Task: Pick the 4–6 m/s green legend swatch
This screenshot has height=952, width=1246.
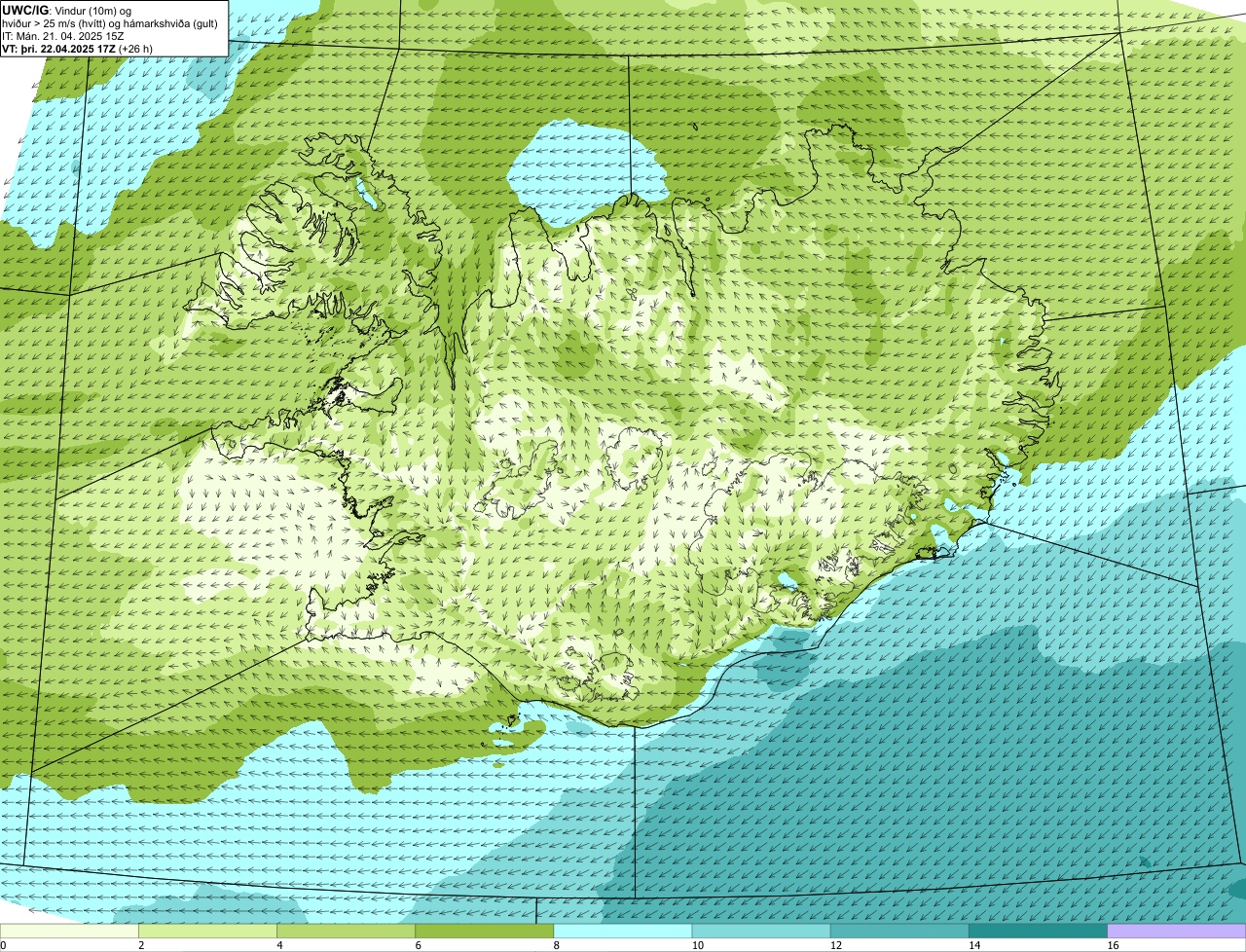Action: point(346,931)
